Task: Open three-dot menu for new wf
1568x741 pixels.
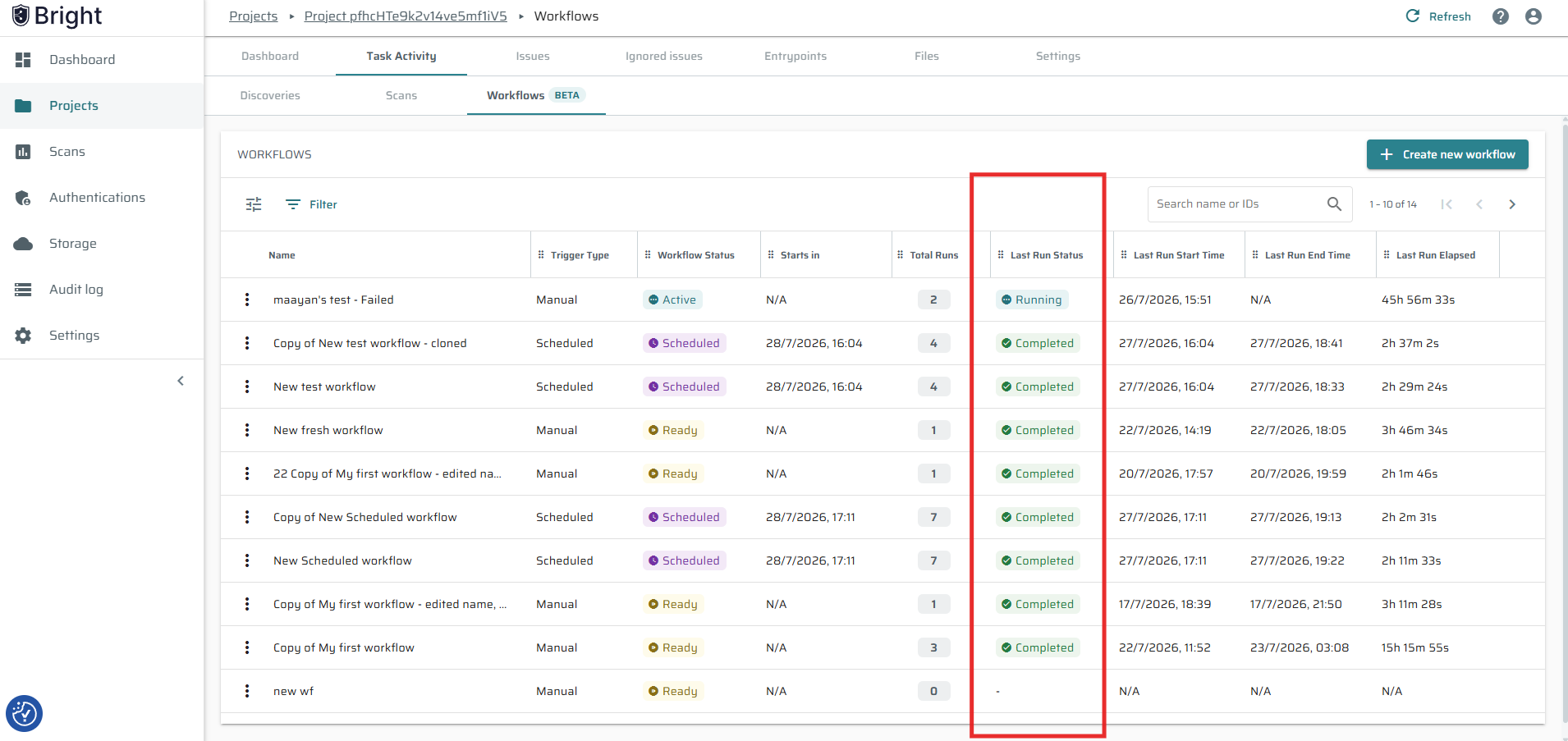Action: 247,691
